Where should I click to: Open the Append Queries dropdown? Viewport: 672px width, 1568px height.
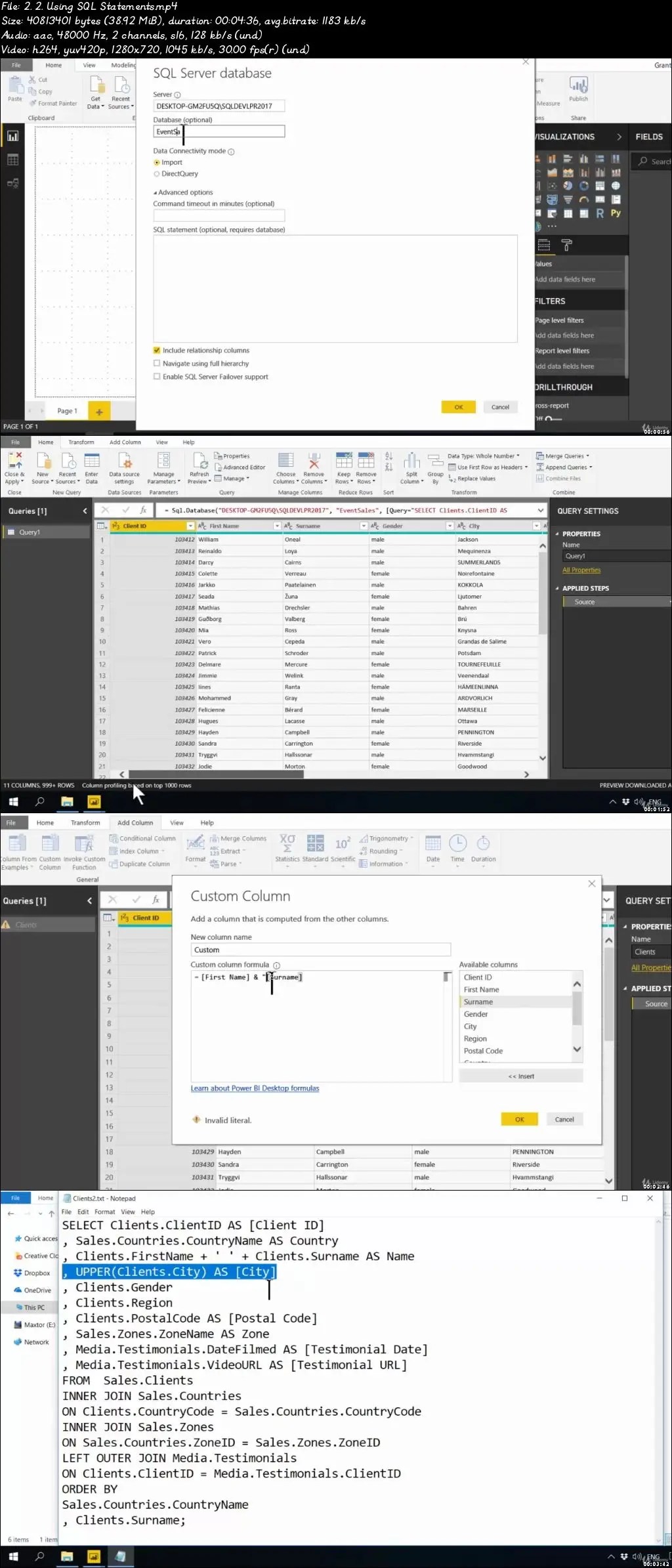pos(564,467)
